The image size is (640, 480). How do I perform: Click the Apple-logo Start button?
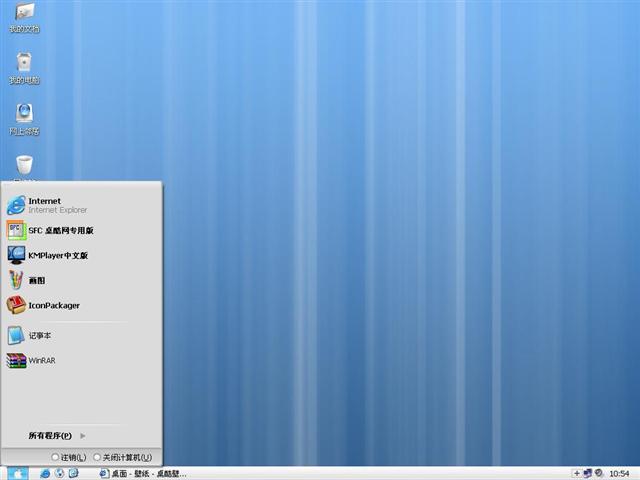(x=18, y=473)
